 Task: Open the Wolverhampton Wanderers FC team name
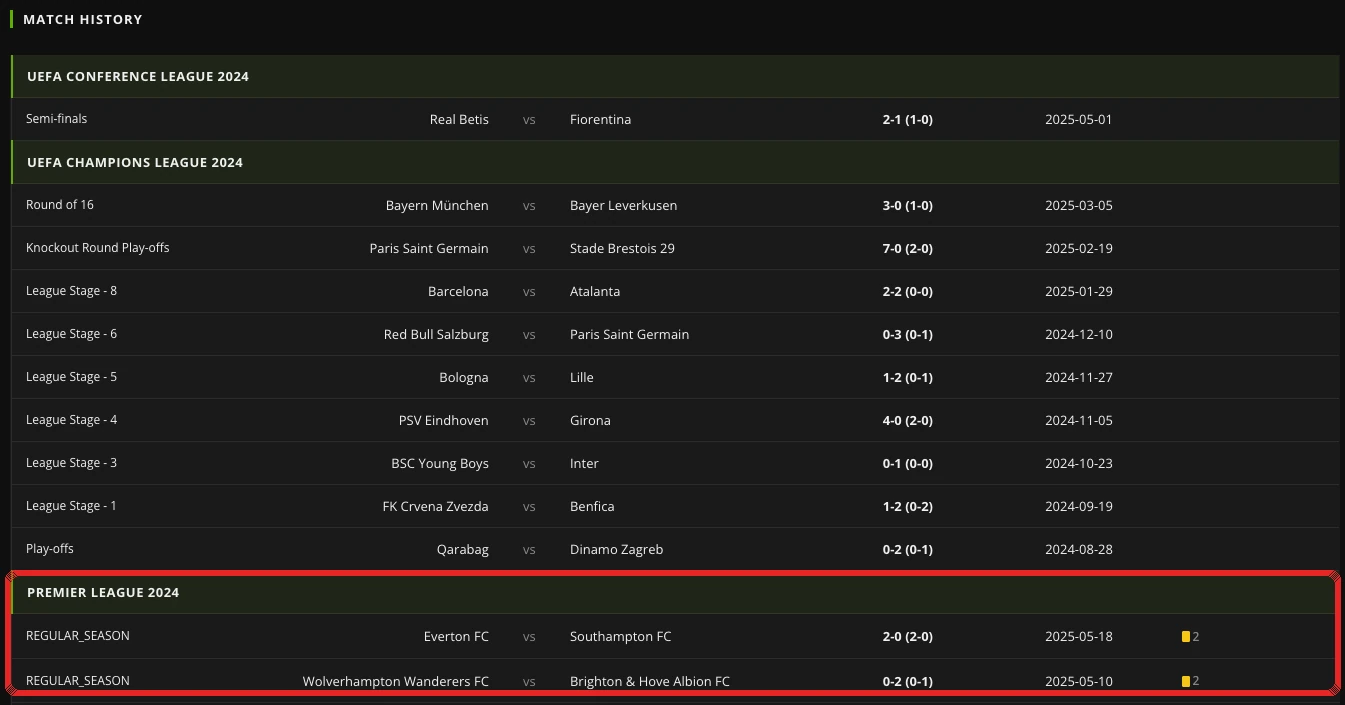[396, 681]
